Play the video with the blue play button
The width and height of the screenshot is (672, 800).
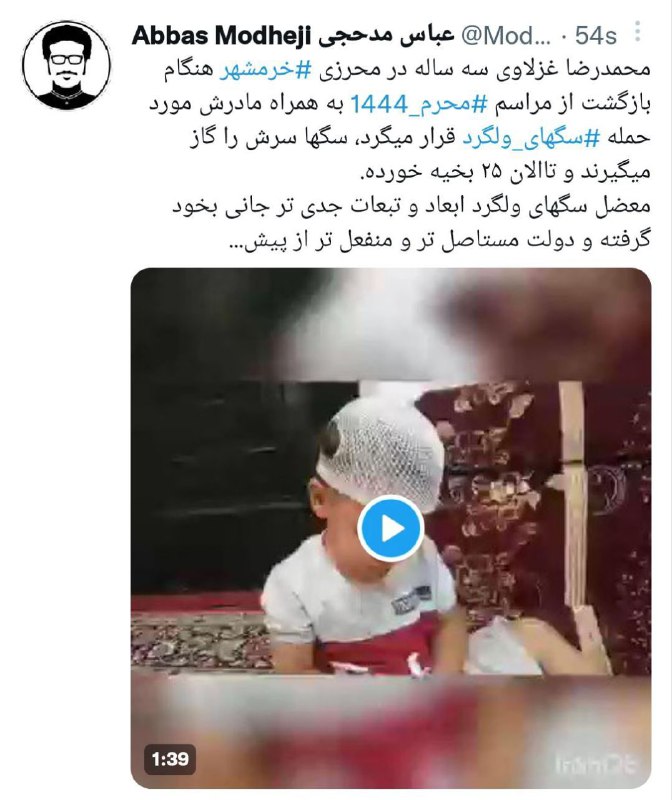click(x=391, y=529)
